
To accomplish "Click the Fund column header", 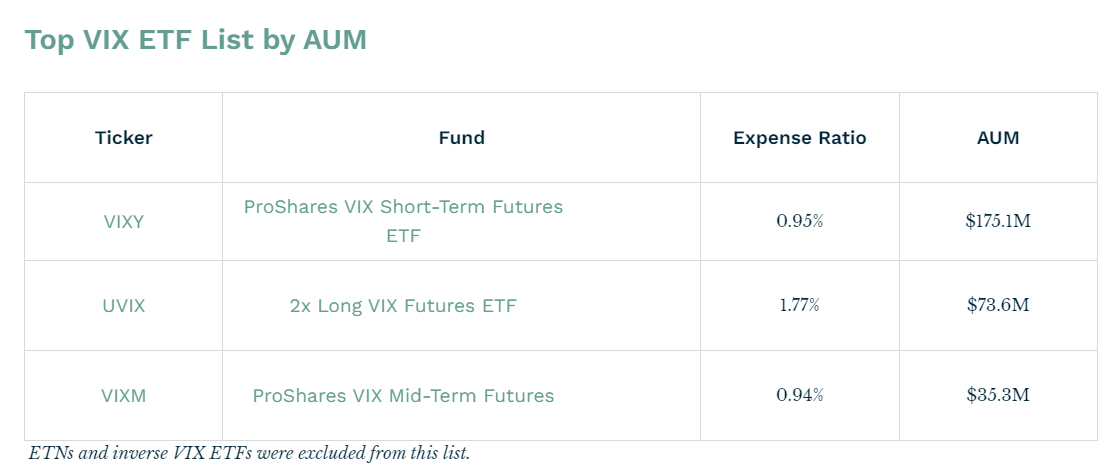I will 461,138.
